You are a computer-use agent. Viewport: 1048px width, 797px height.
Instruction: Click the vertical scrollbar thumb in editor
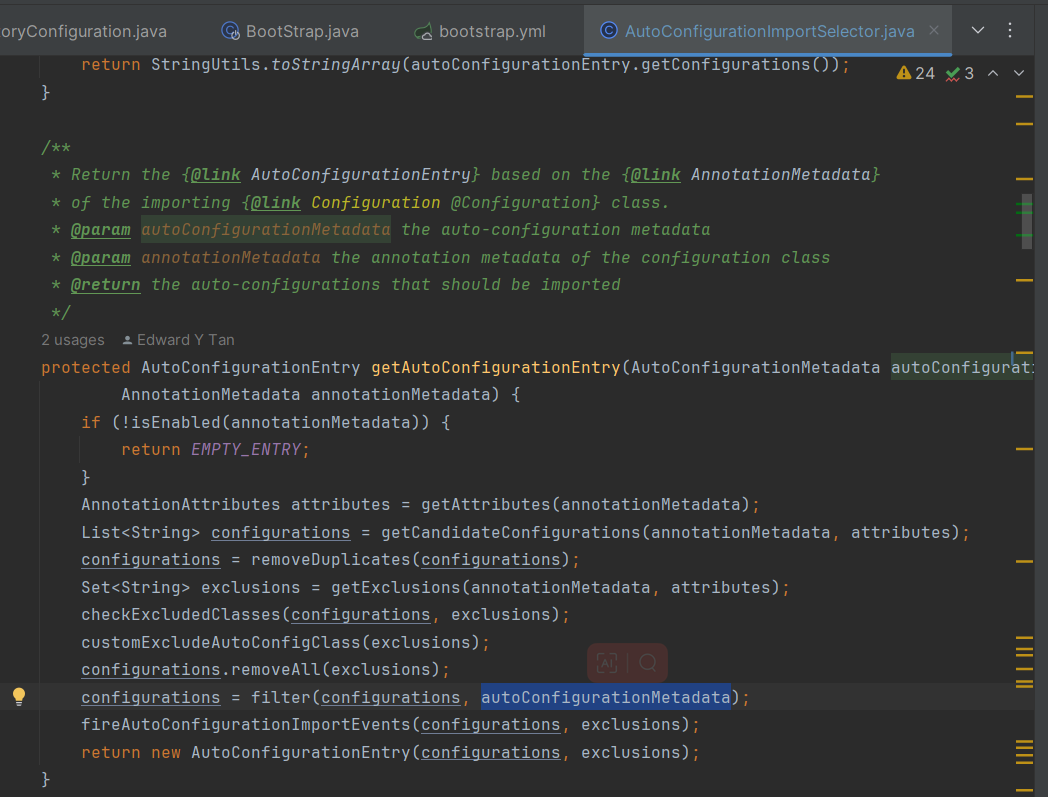point(1027,220)
